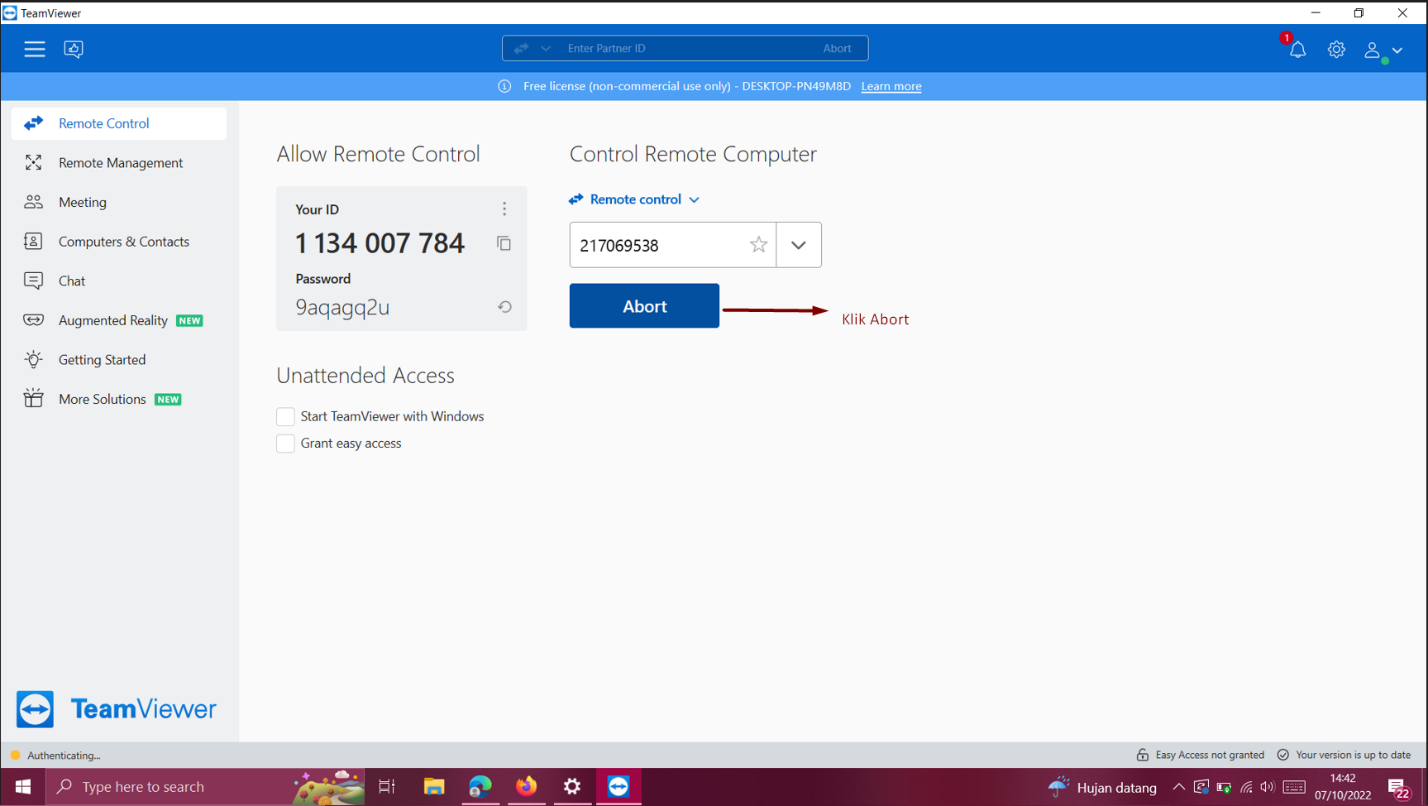
Task: Click the TeamViewer logo in the sidebar
Action: (117, 709)
